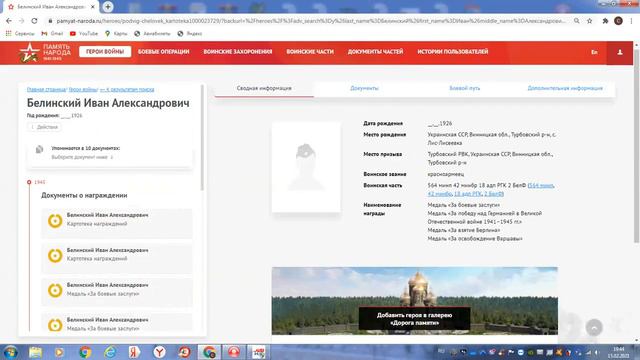
Task: Click the system tray volume icon
Action: [596, 352]
